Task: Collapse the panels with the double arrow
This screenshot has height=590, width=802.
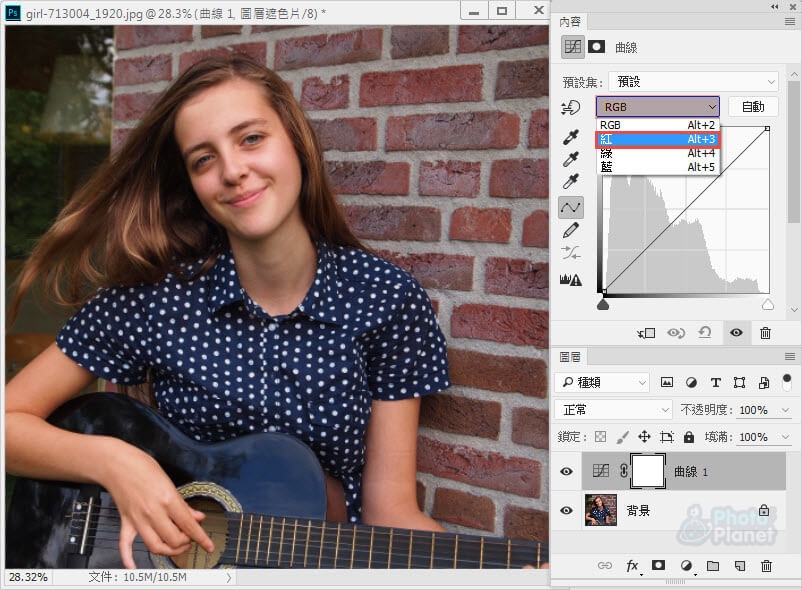Action: coord(775,7)
